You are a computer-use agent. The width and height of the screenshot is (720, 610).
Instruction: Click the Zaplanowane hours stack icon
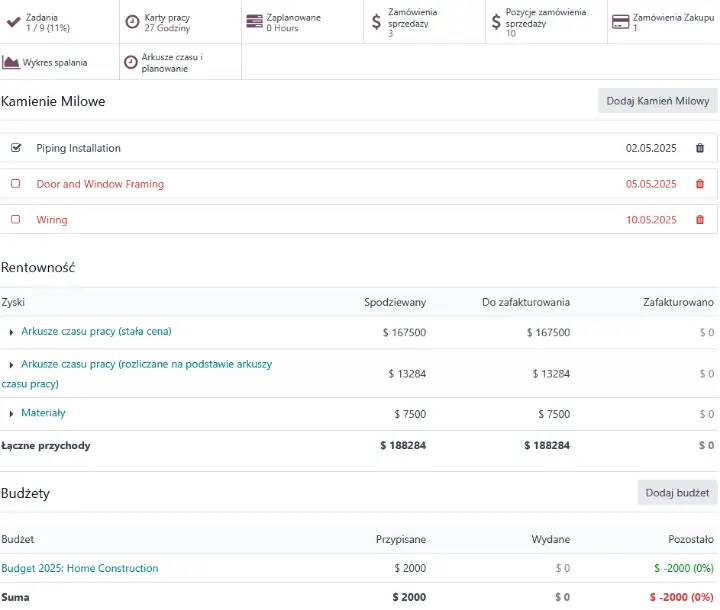[x=254, y=22]
